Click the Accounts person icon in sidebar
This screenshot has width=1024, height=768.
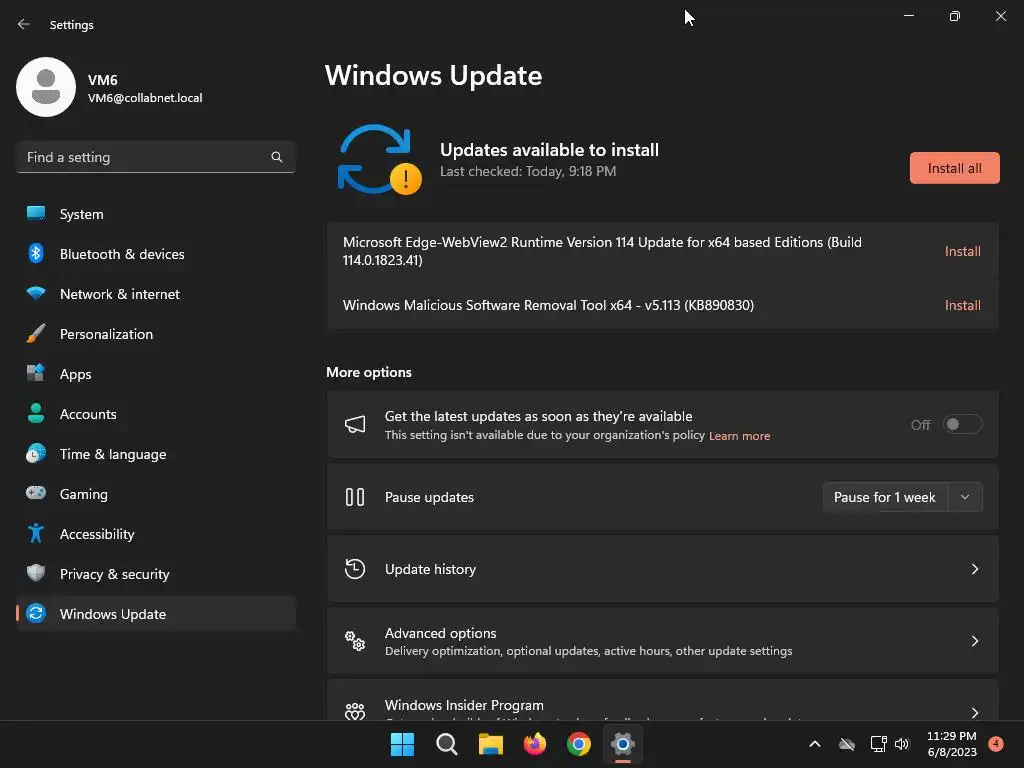pos(36,413)
